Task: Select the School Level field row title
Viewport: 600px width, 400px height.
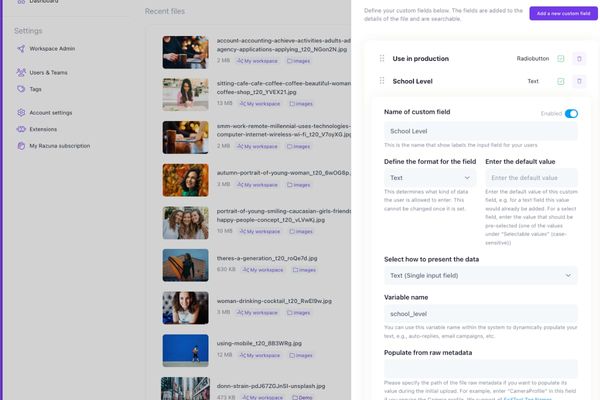Action: click(x=412, y=81)
